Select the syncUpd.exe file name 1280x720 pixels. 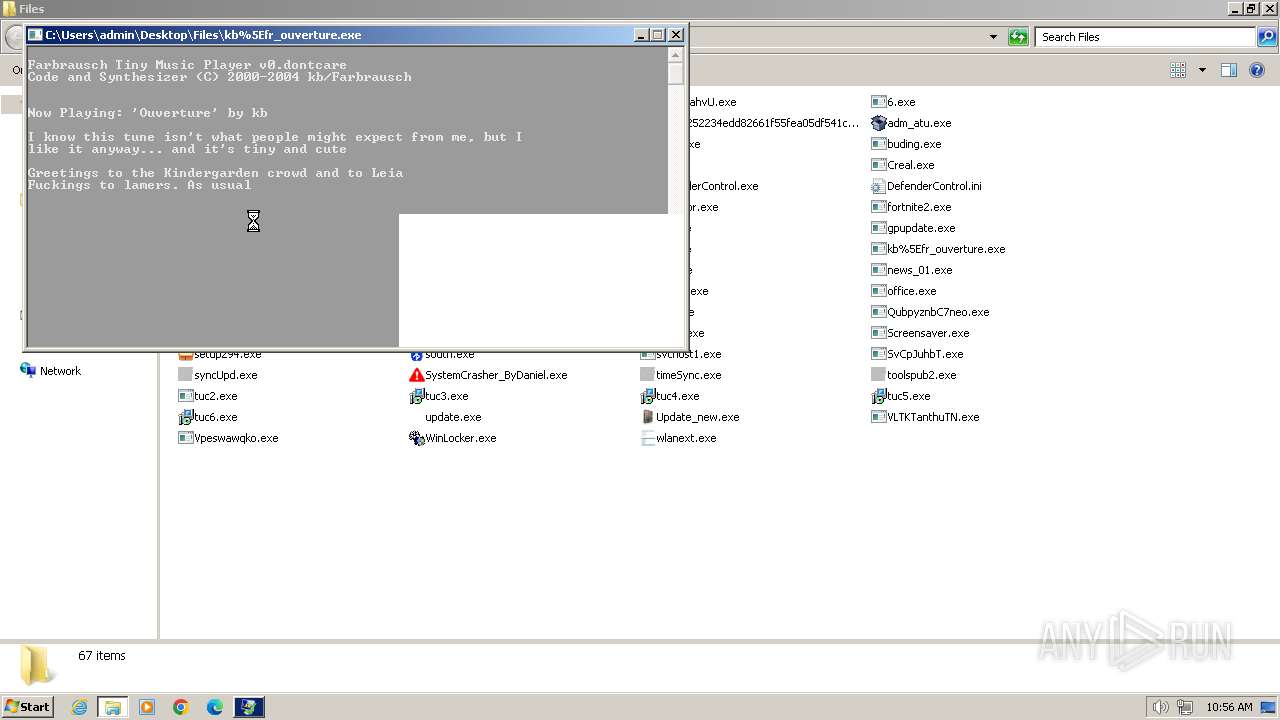pos(226,375)
